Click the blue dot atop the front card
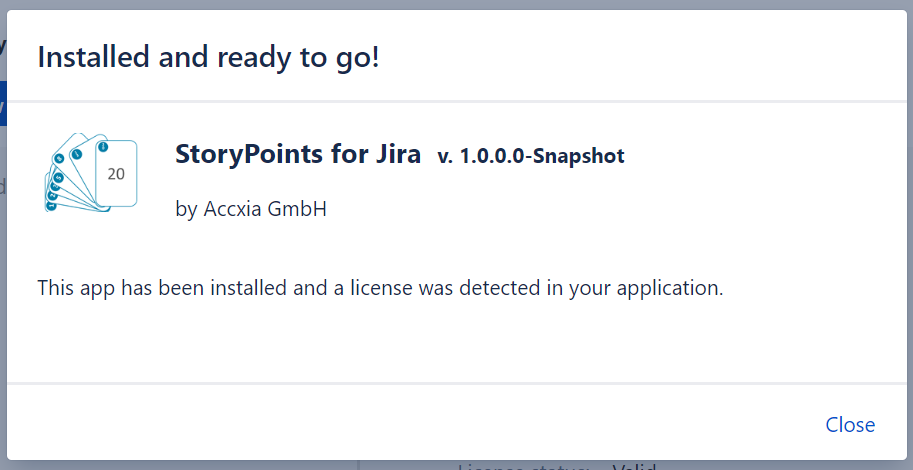The width and height of the screenshot is (913, 470). 102,148
